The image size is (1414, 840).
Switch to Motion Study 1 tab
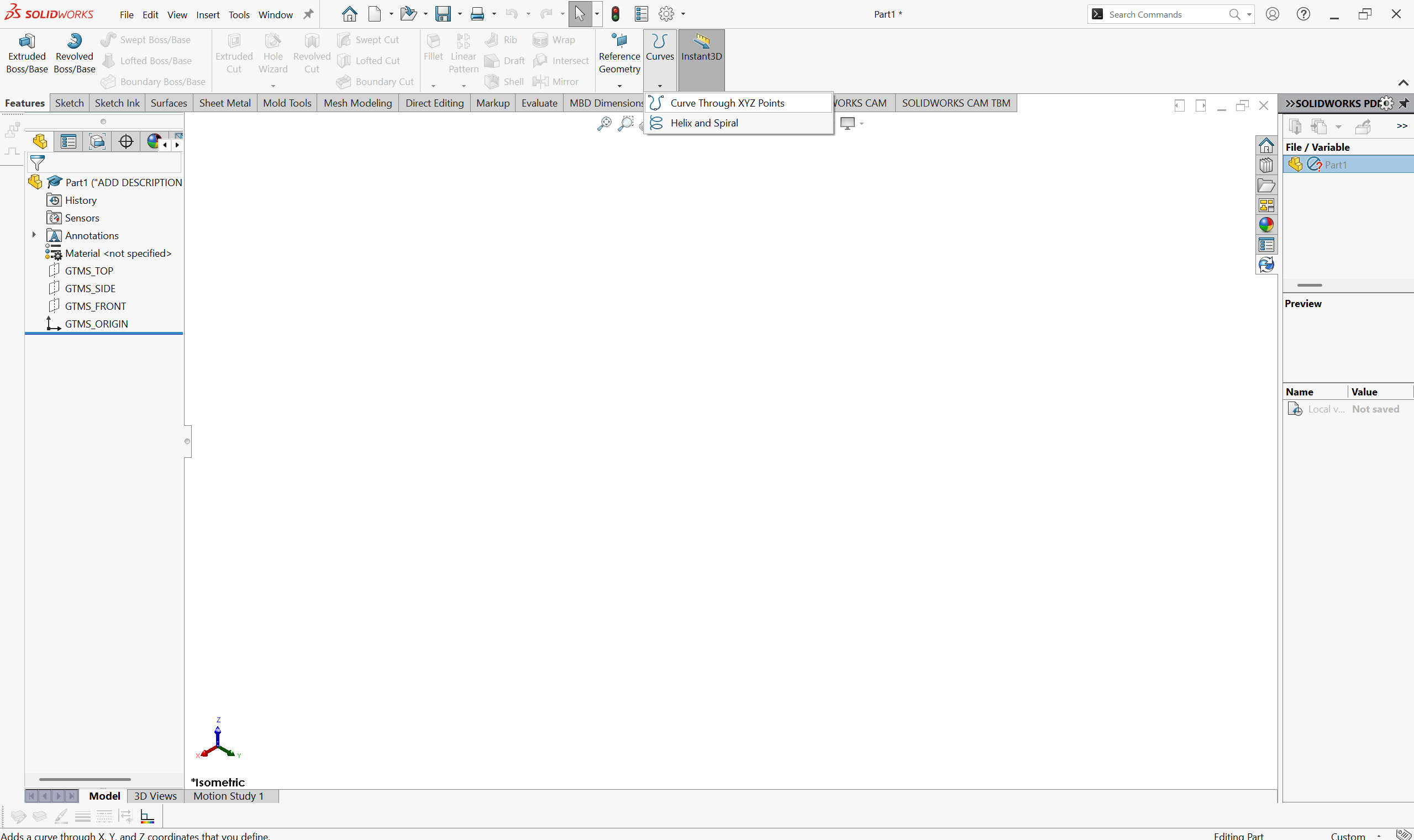(228, 796)
